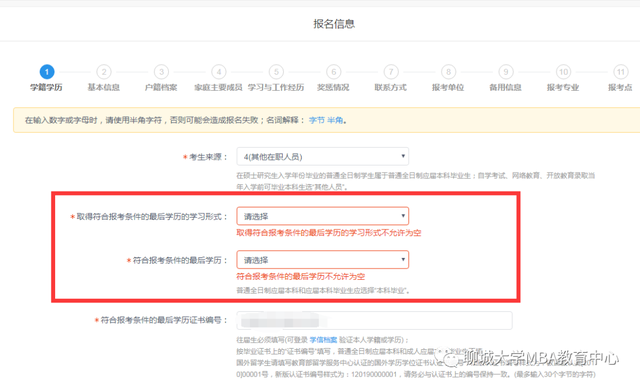Image resolution: width=640 pixels, height=386 pixels.
Task: Jump to step 8 circle 报考单位
Action: pos(448,72)
